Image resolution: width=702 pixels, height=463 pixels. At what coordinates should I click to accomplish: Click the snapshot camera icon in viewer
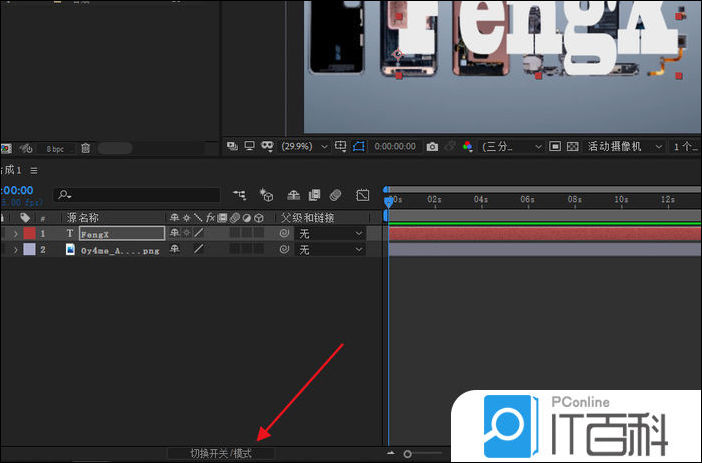[x=432, y=146]
